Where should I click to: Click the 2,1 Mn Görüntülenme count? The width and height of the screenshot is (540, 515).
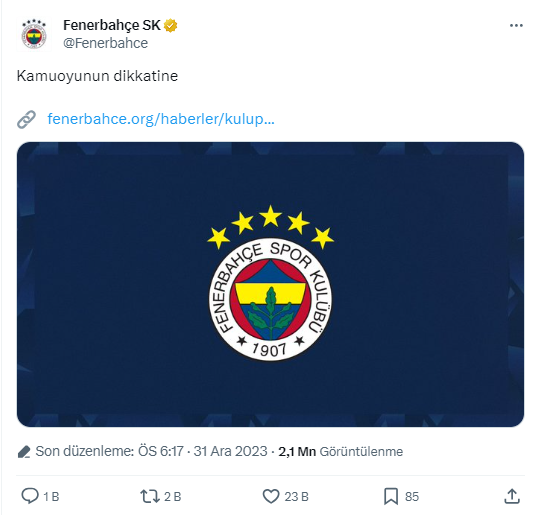(341, 452)
